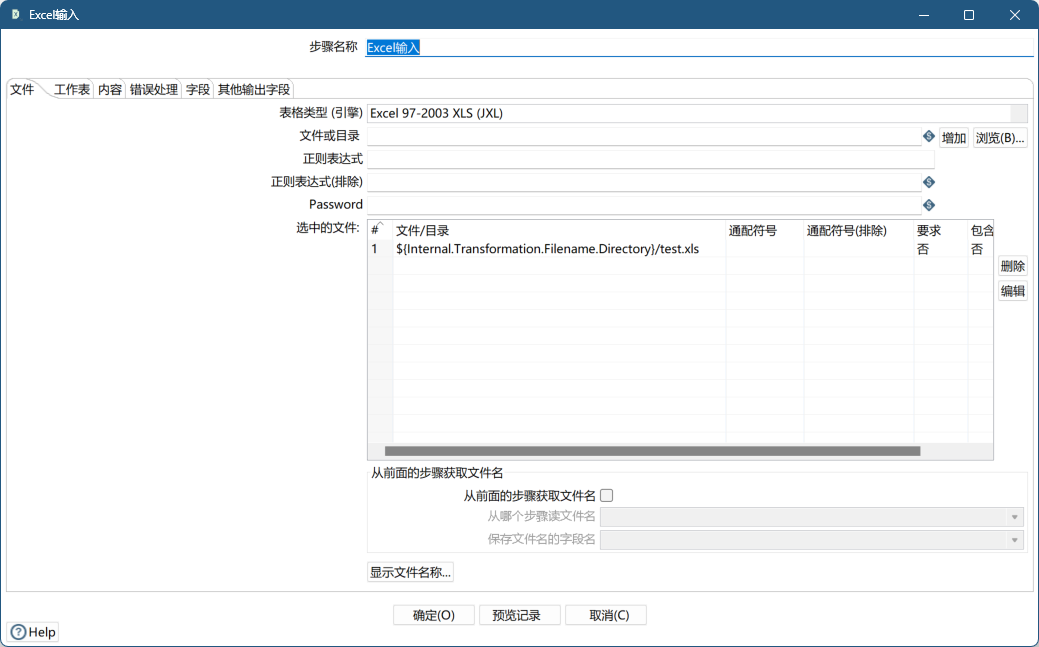Screen dimensions: 1039x647
Task: Click 删除 to remove selected file
Action: click(x=1012, y=266)
